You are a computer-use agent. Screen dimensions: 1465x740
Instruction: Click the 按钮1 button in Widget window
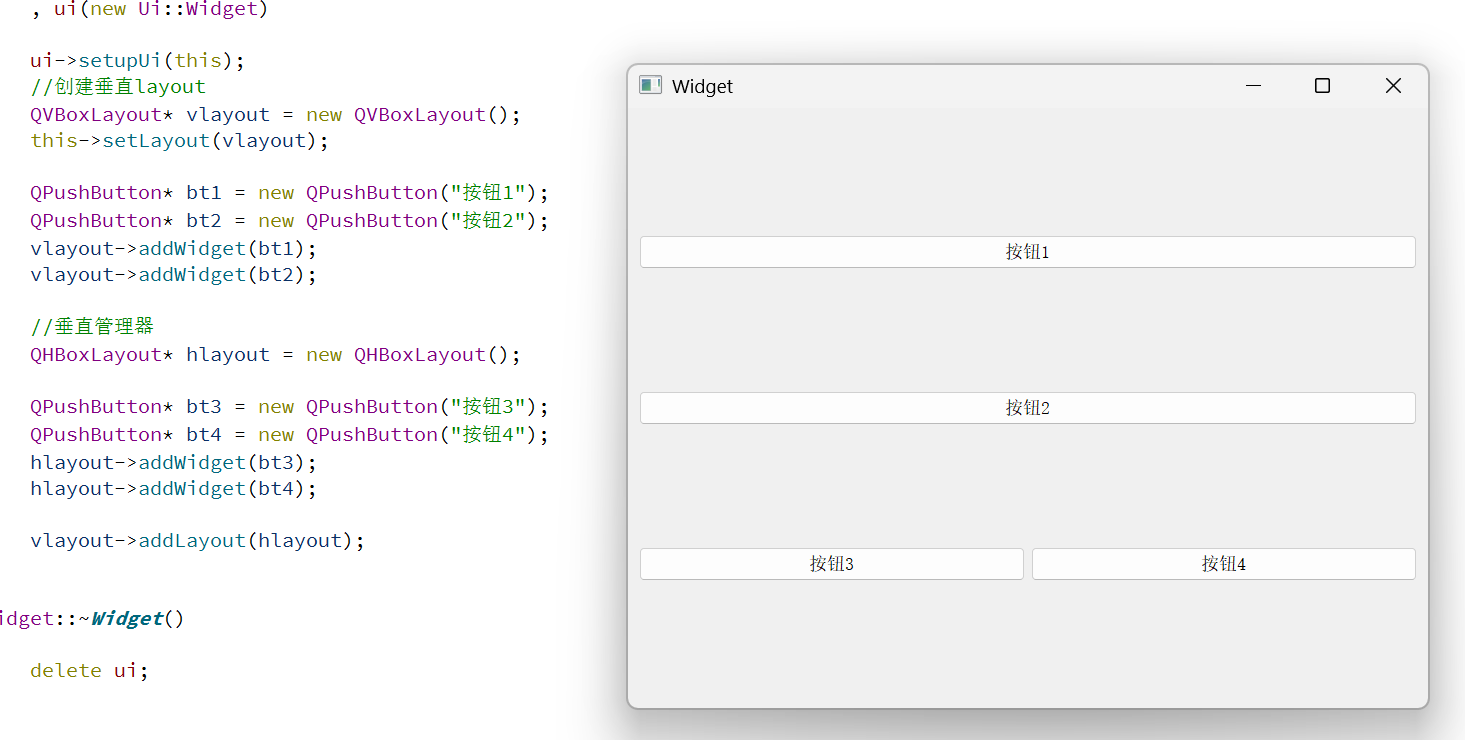pyautogui.click(x=1027, y=252)
